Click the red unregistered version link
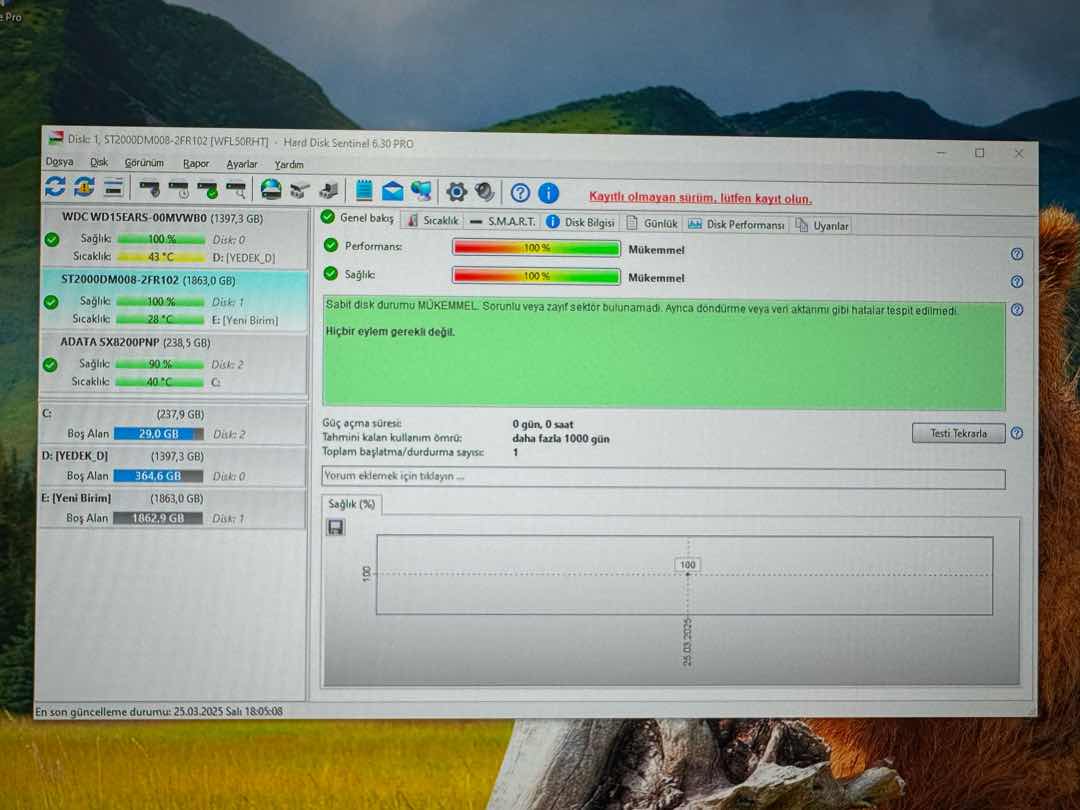 (x=700, y=198)
